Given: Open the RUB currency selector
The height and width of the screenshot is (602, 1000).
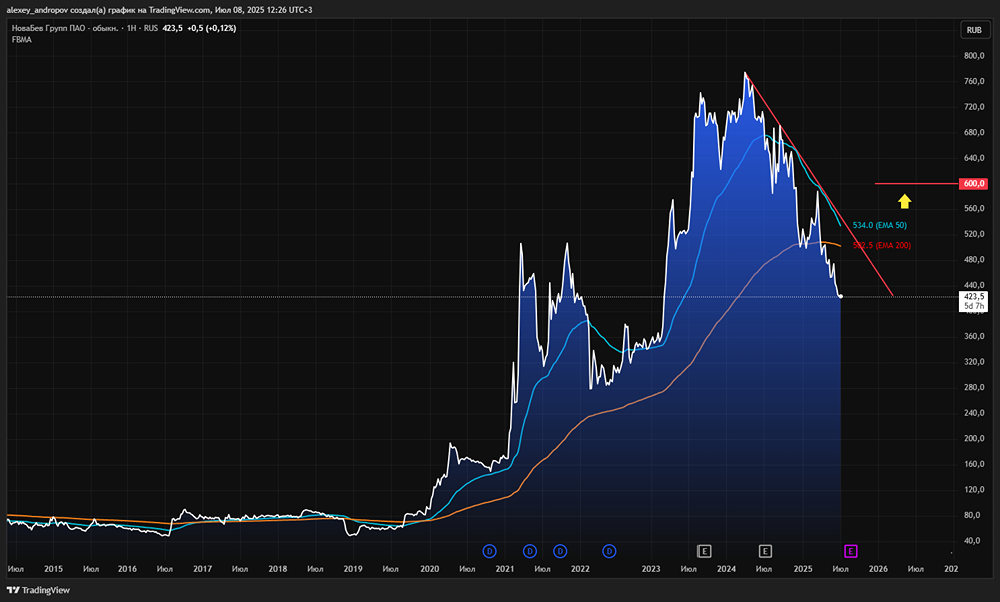Looking at the screenshot, I should [x=974, y=30].
